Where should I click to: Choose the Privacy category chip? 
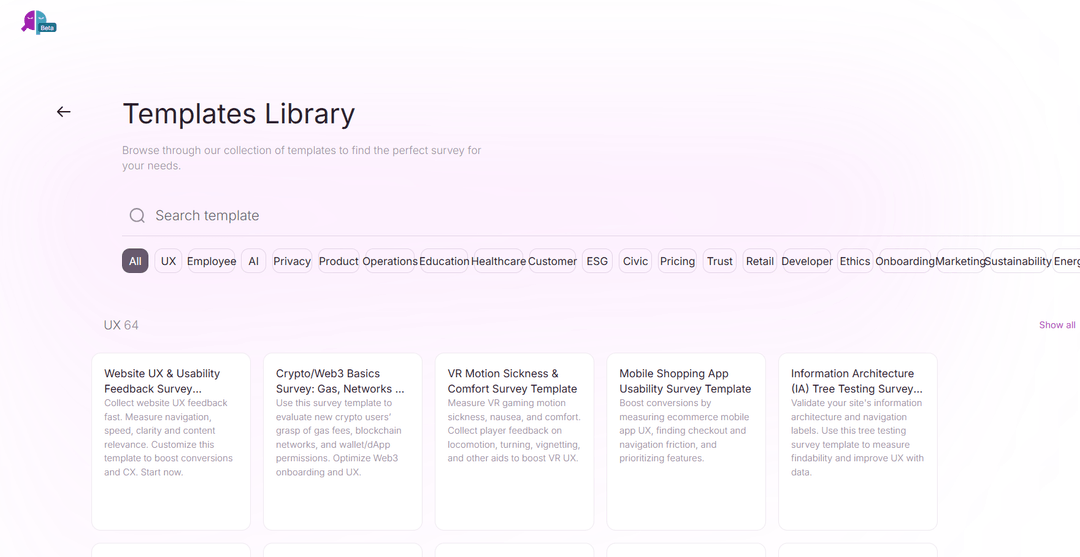[x=292, y=261]
